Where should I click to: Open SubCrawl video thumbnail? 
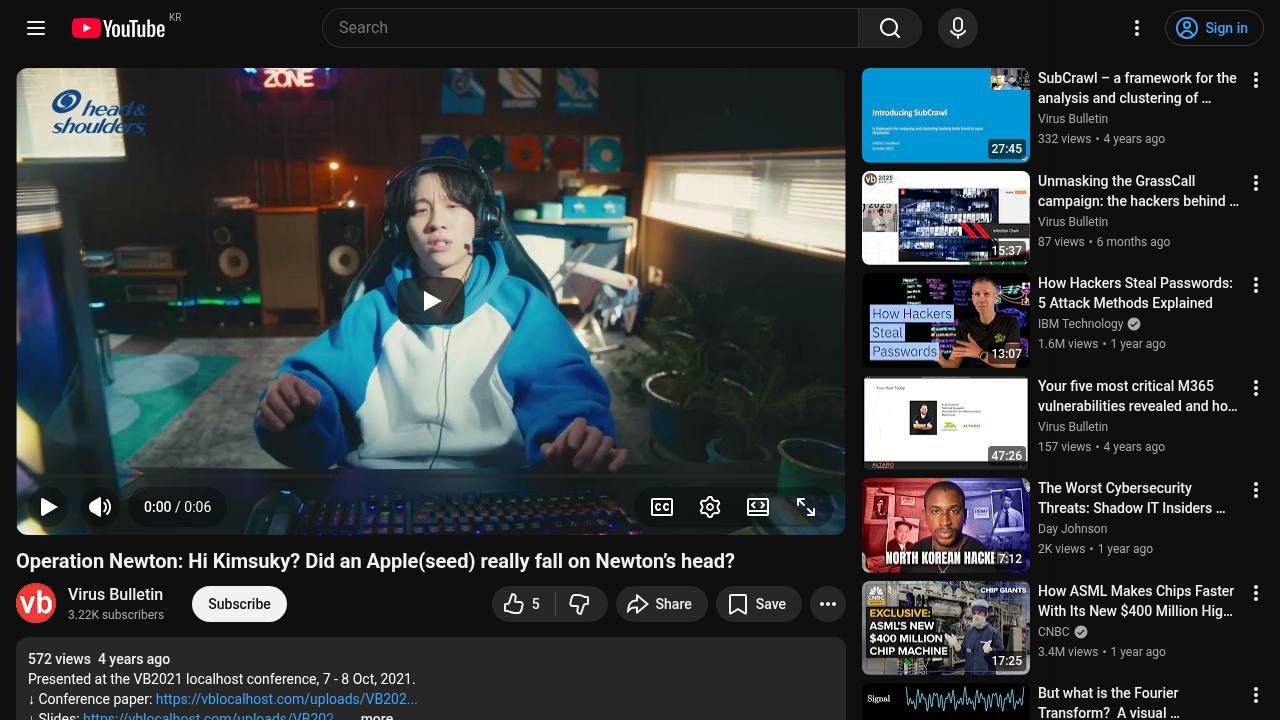click(946, 115)
